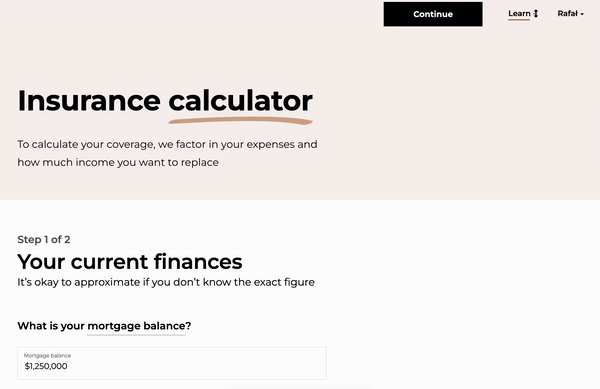The height and width of the screenshot is (389, 600).
Task: Click the small 'Mortgage balance' field label
Action: point(47,355)
